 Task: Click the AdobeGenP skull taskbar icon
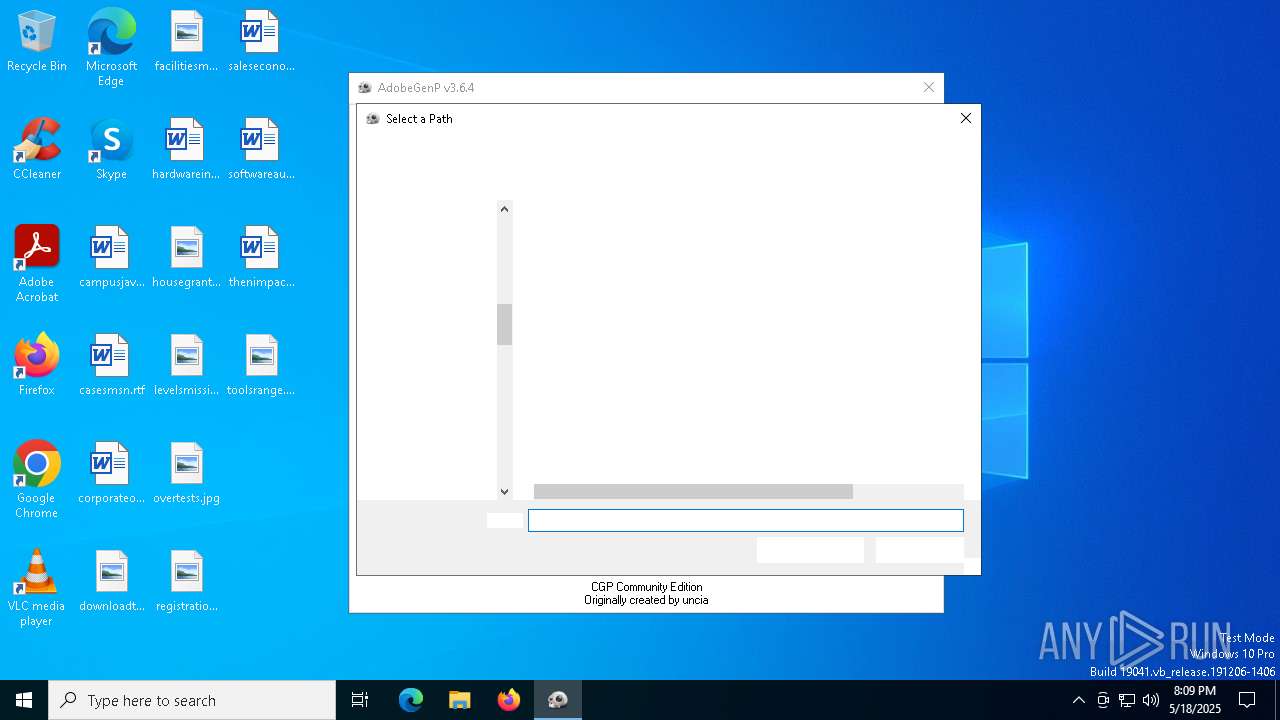[558, 700]
